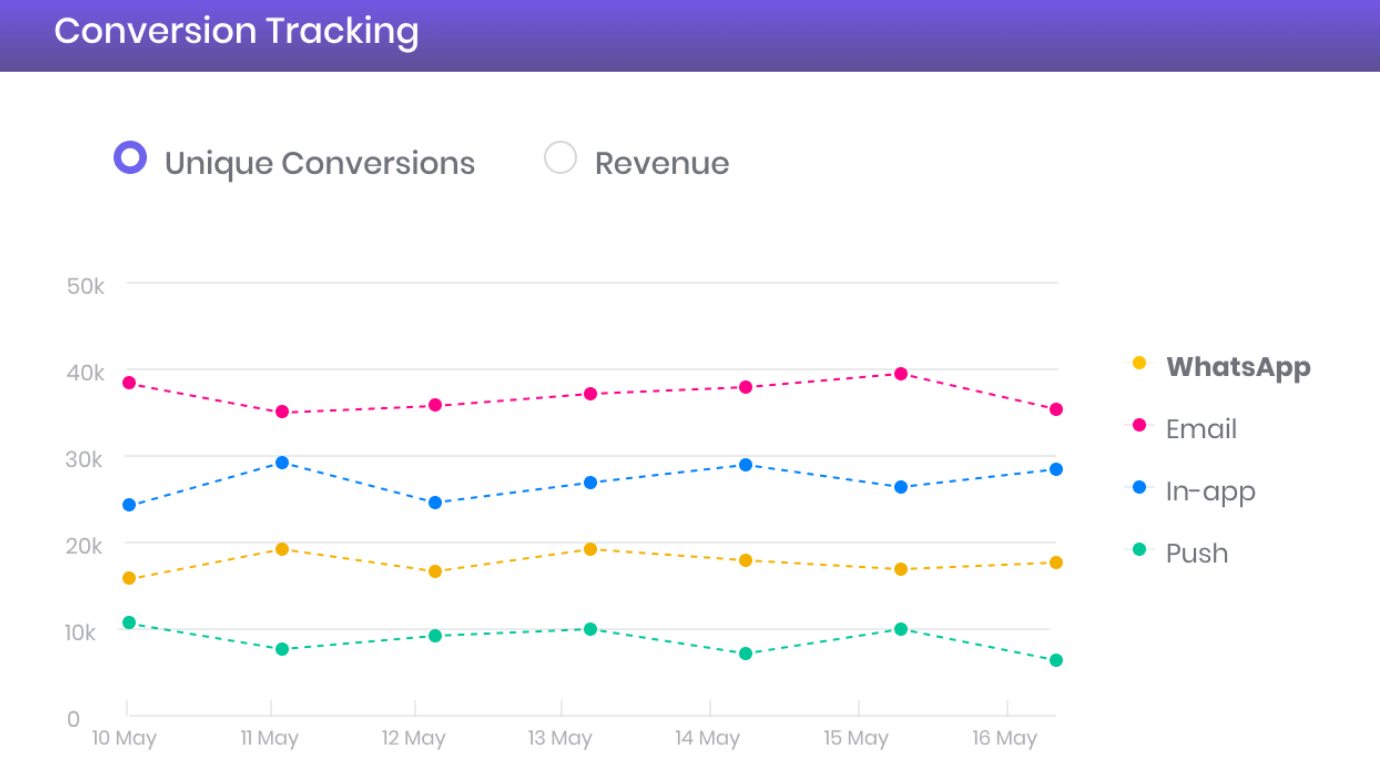The image size is (1380, 758).
Task: Select the Push data point on 13 May
Action: [x=590, y=629]
